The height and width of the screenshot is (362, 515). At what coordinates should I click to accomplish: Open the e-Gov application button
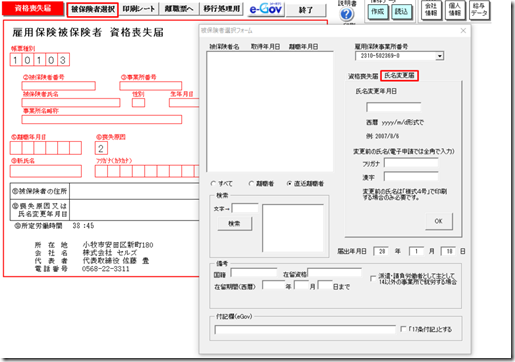coord(266,9)
